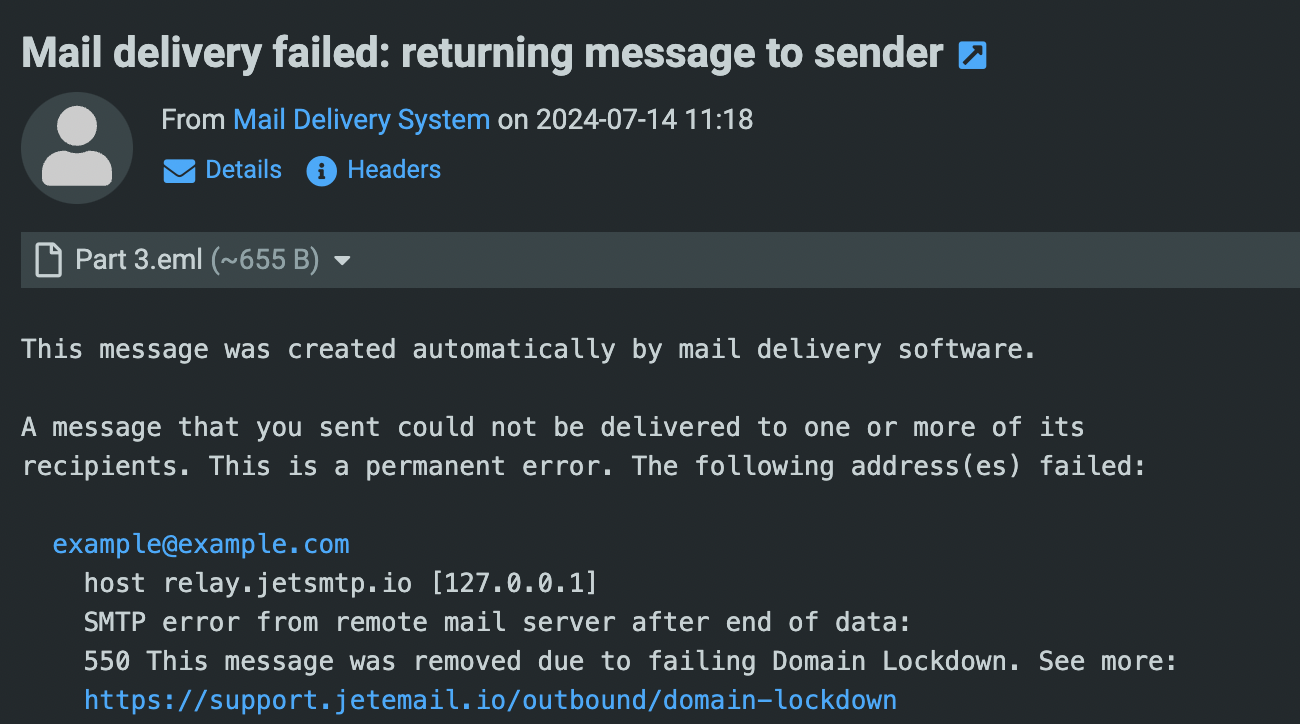
Task: Open the Mail Delivery System sender link
Action: (x=361, y=120)
